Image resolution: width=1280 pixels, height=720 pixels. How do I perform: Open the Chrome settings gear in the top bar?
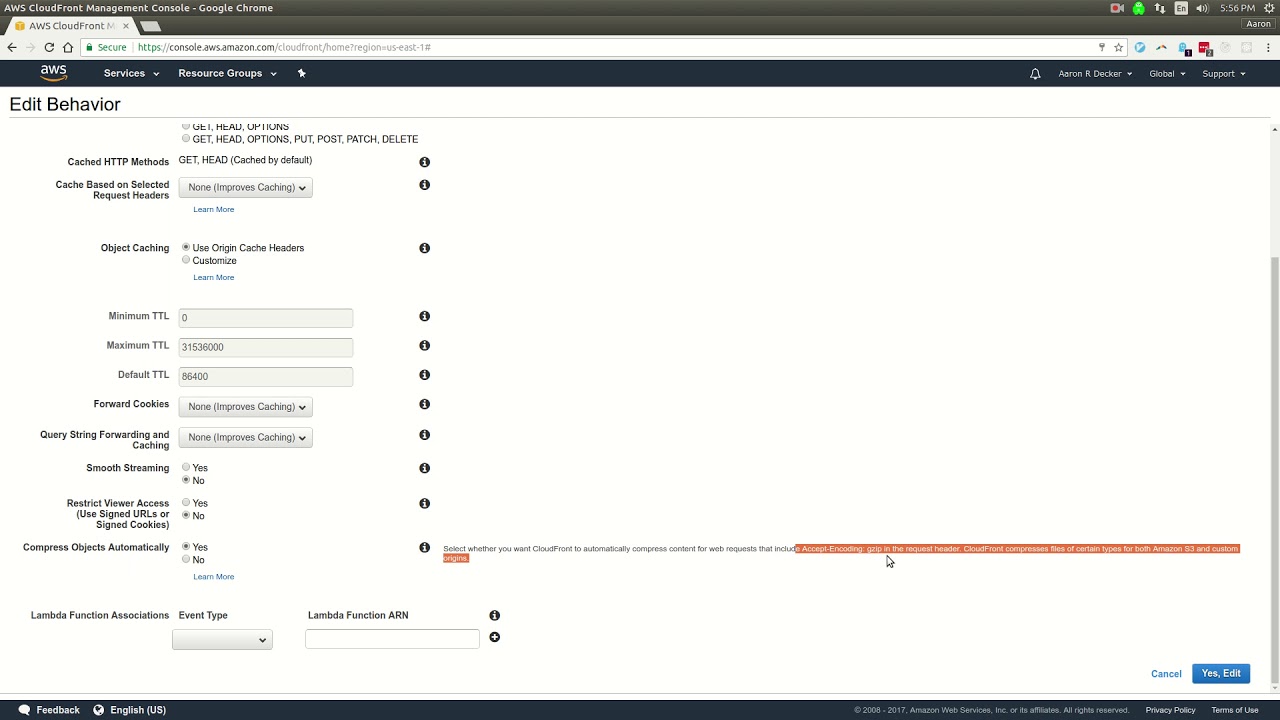pyautogui.click(x=1270, y=8)
